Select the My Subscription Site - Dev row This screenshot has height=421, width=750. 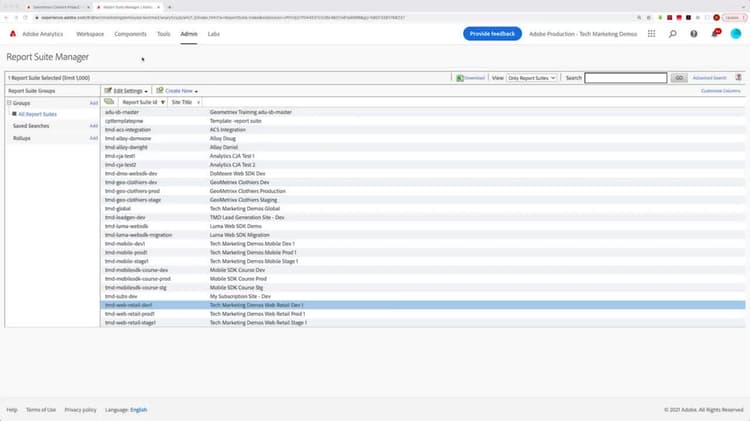tap(423, 296)
